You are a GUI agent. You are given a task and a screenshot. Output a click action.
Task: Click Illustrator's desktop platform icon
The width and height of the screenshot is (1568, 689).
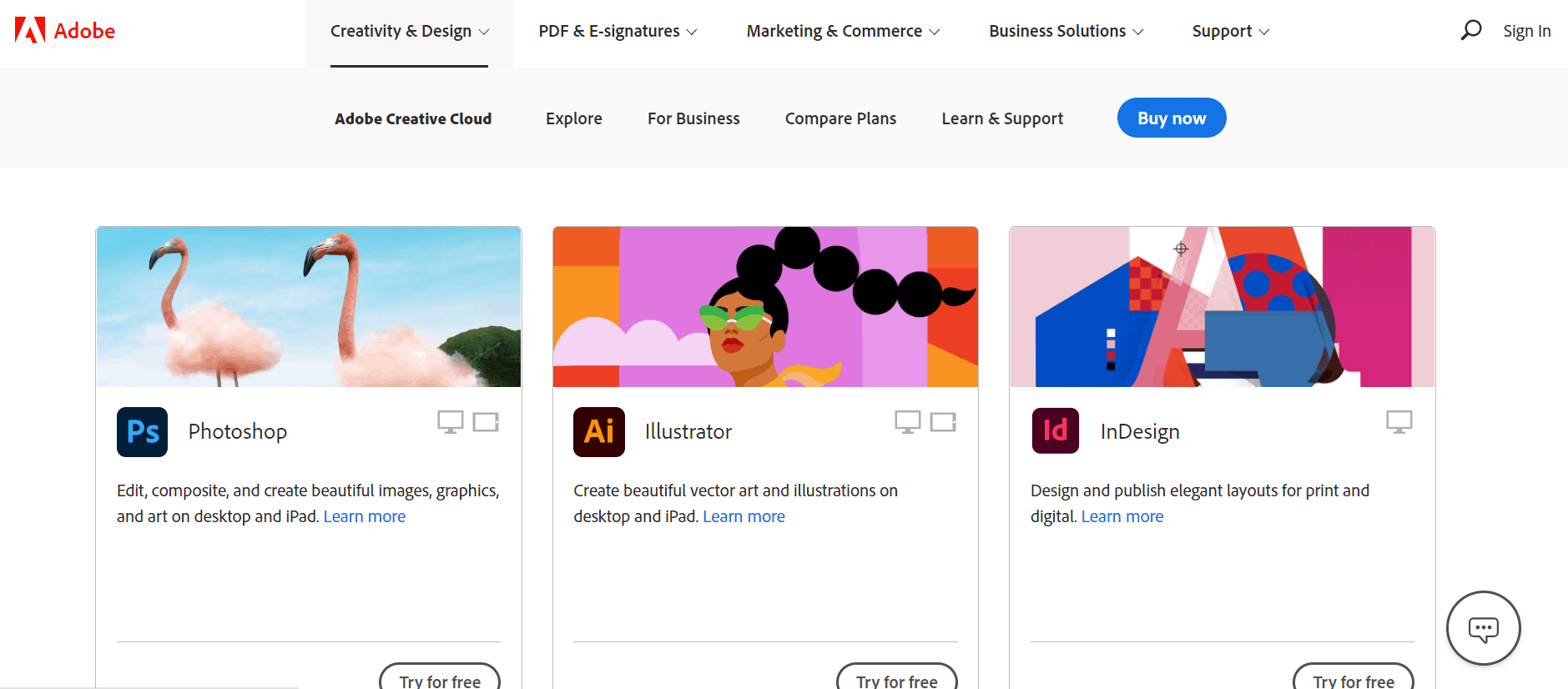908,422
